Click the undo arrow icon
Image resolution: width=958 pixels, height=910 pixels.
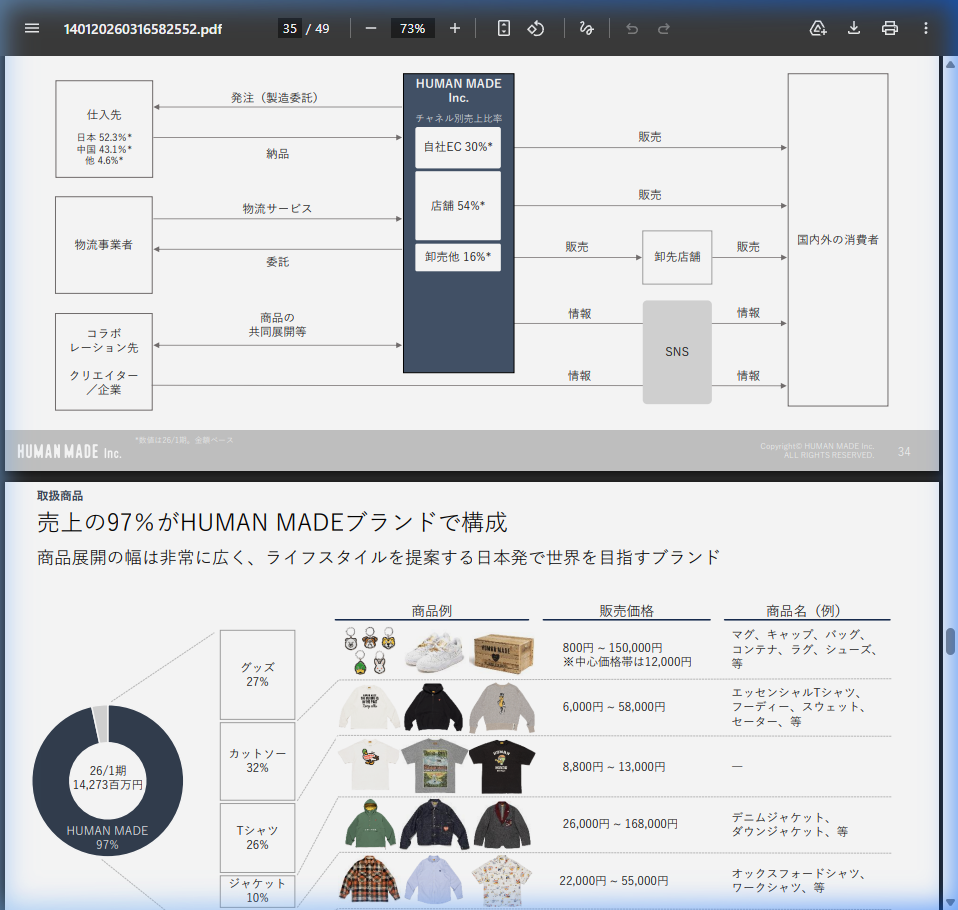tap(632, 28)
